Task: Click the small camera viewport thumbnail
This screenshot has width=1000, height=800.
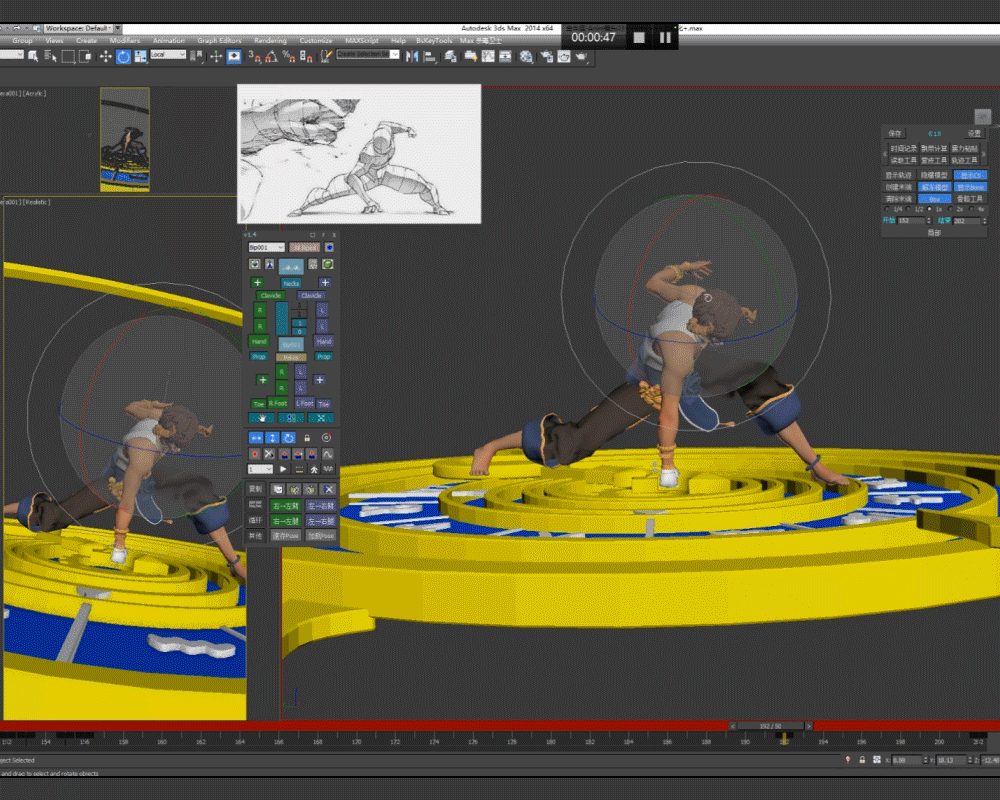Action: [125, 140]
